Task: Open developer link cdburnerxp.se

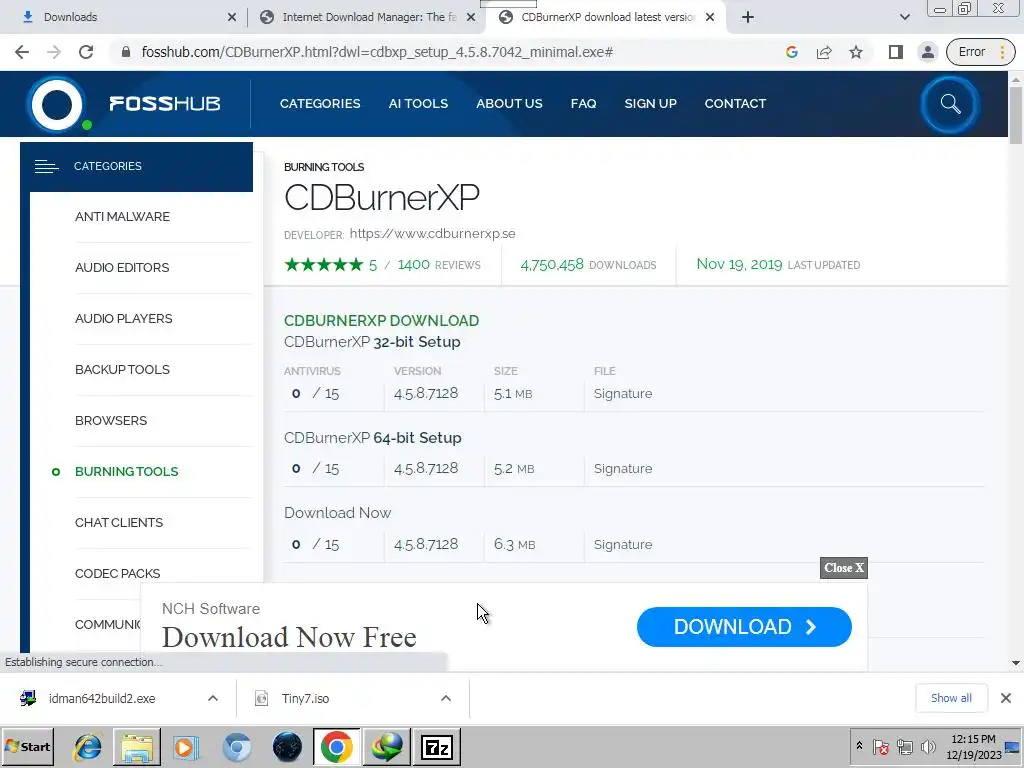Action: [432, 234]
